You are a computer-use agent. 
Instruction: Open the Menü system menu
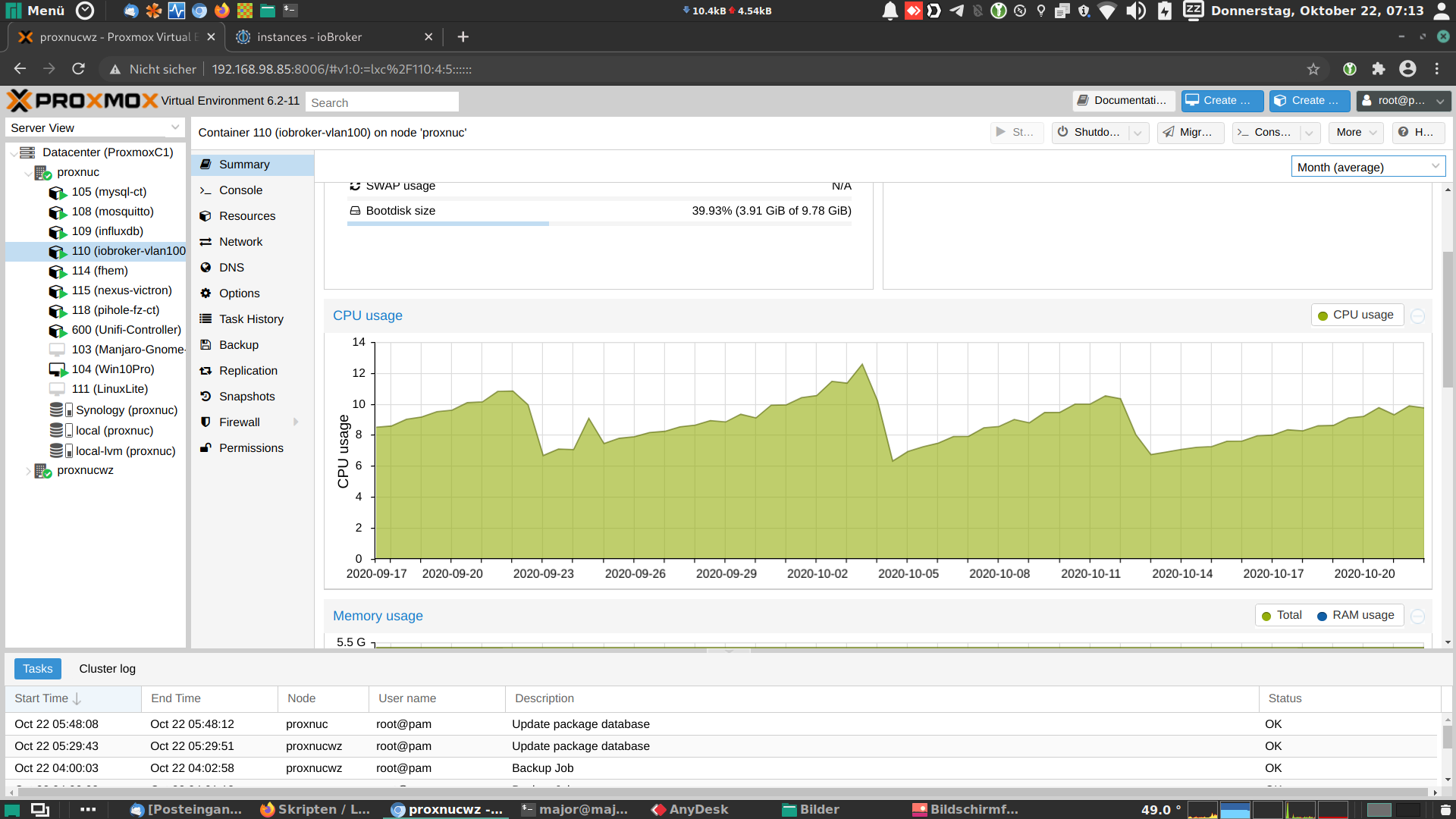pyautogui.click(x=36, y=11)
